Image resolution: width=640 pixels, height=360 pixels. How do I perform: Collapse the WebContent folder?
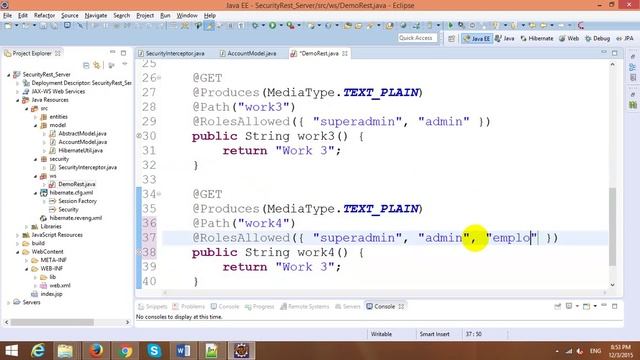pos(18,252)
